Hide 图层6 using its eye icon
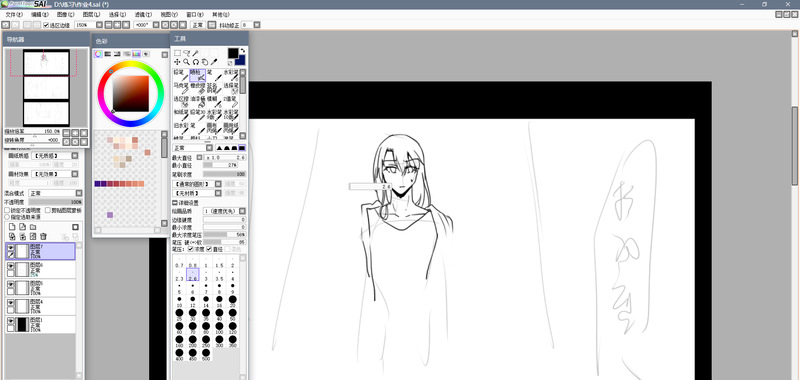The height and width of the screenshot is (380, 800). coord(11,266)
